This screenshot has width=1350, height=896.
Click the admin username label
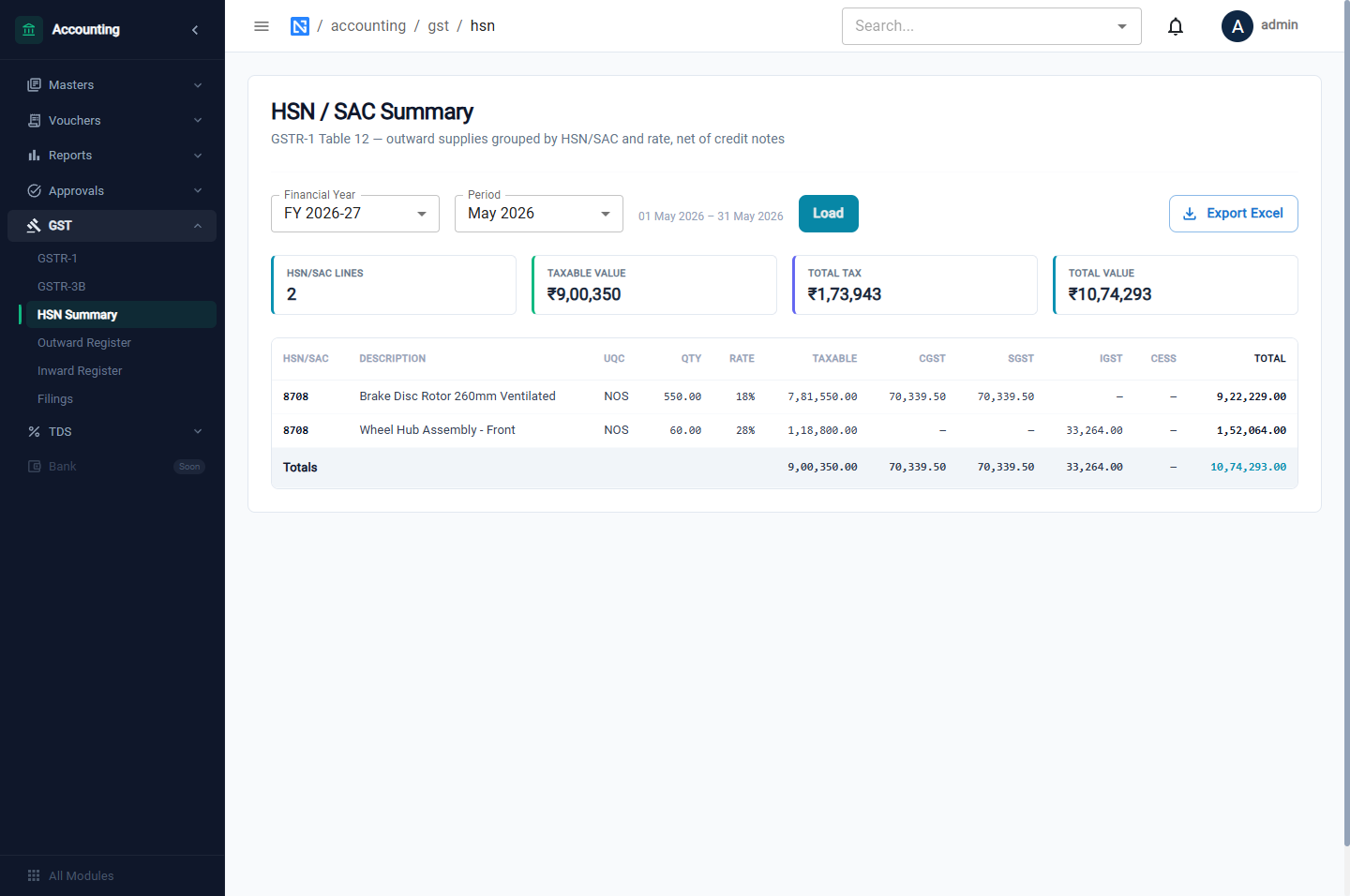coord(1280,25)
